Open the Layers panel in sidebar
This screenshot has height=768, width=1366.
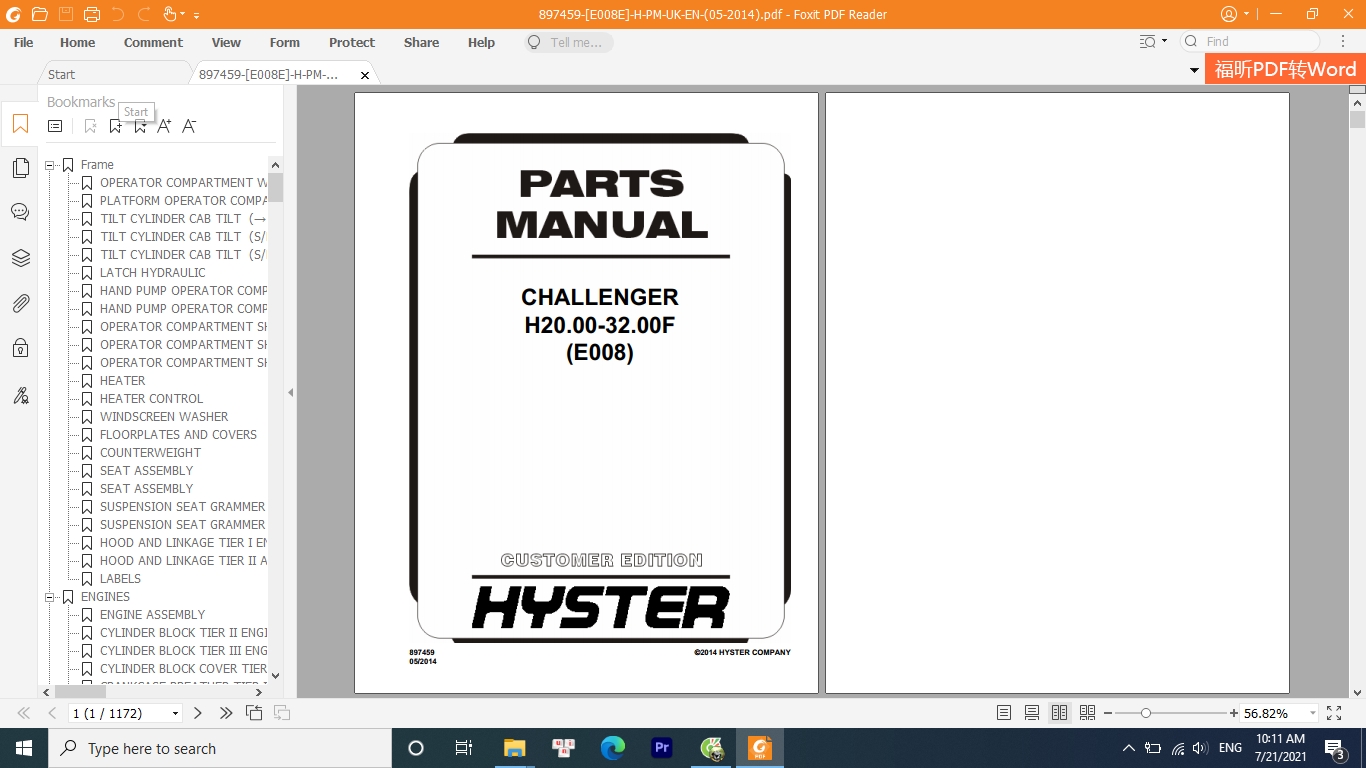pyautogui.click(x=20, y=258)
